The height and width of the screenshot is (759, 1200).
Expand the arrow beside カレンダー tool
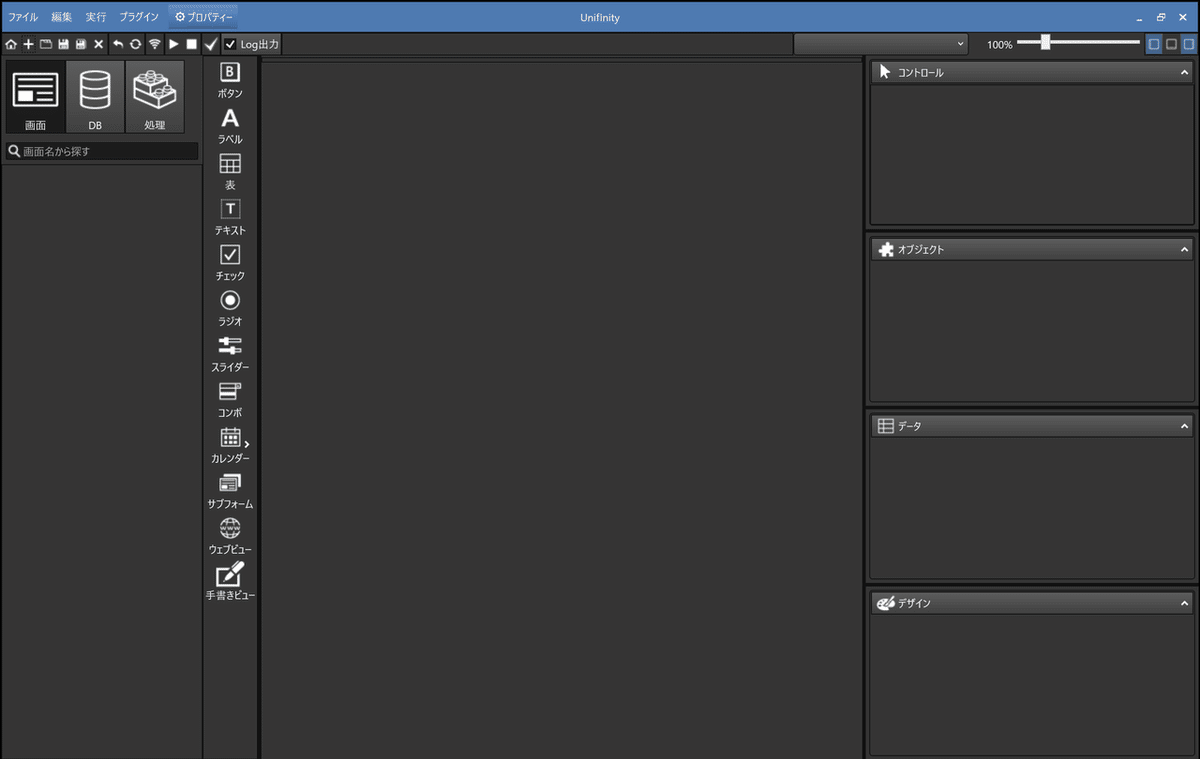(x=247, y=443)
